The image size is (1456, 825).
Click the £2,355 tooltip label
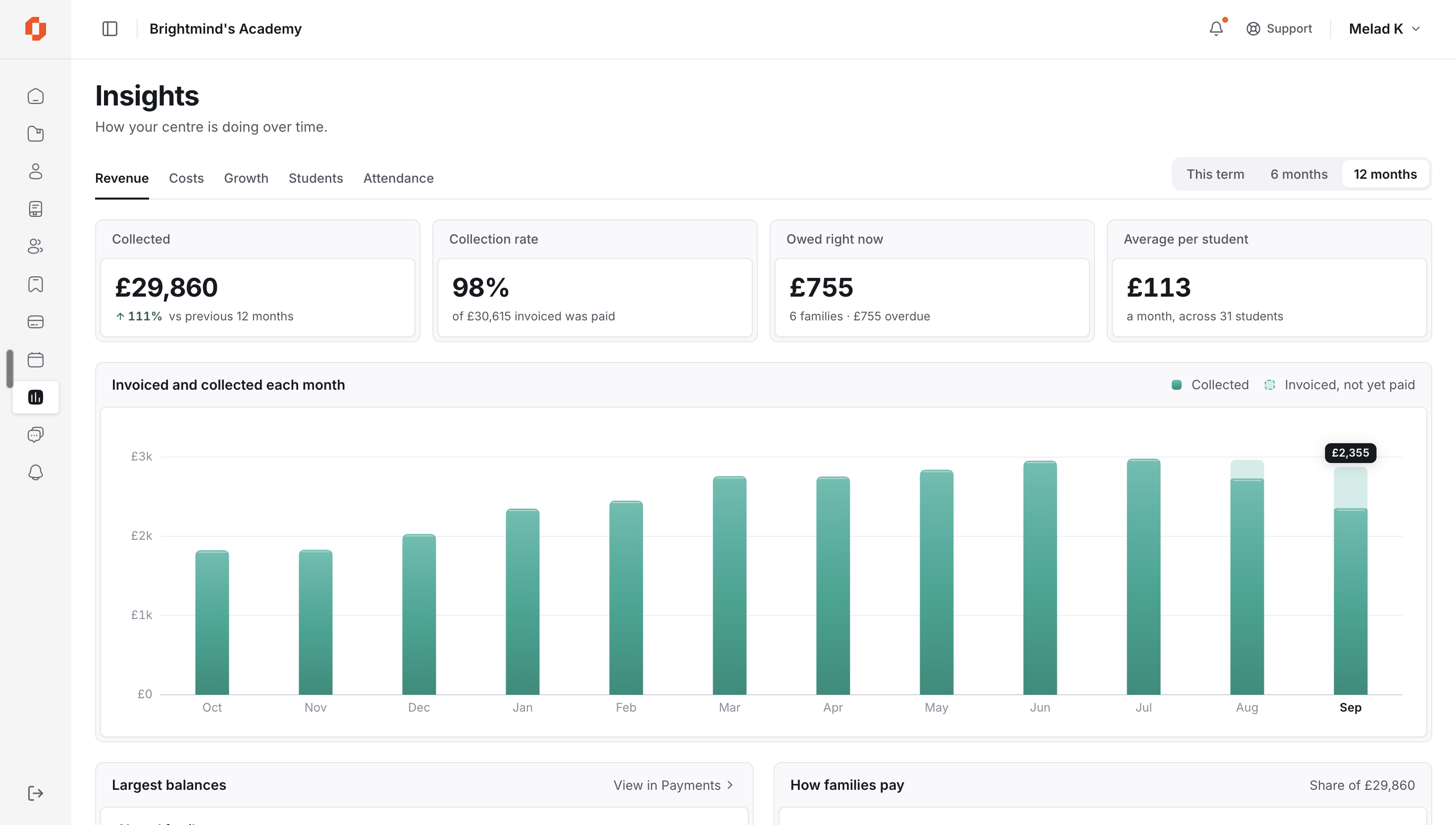(1351, 453)
